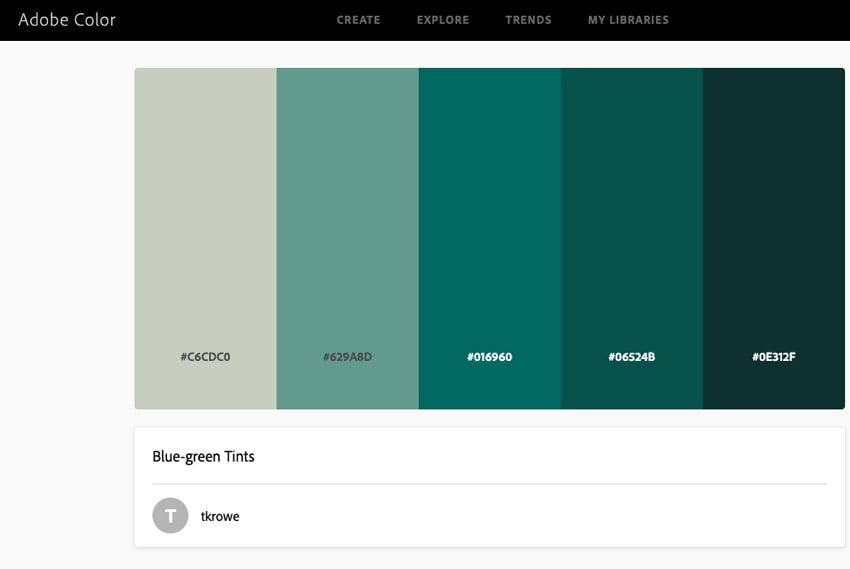Click the Adobe Color logo

pyautogui.click(x=67, y=20)
